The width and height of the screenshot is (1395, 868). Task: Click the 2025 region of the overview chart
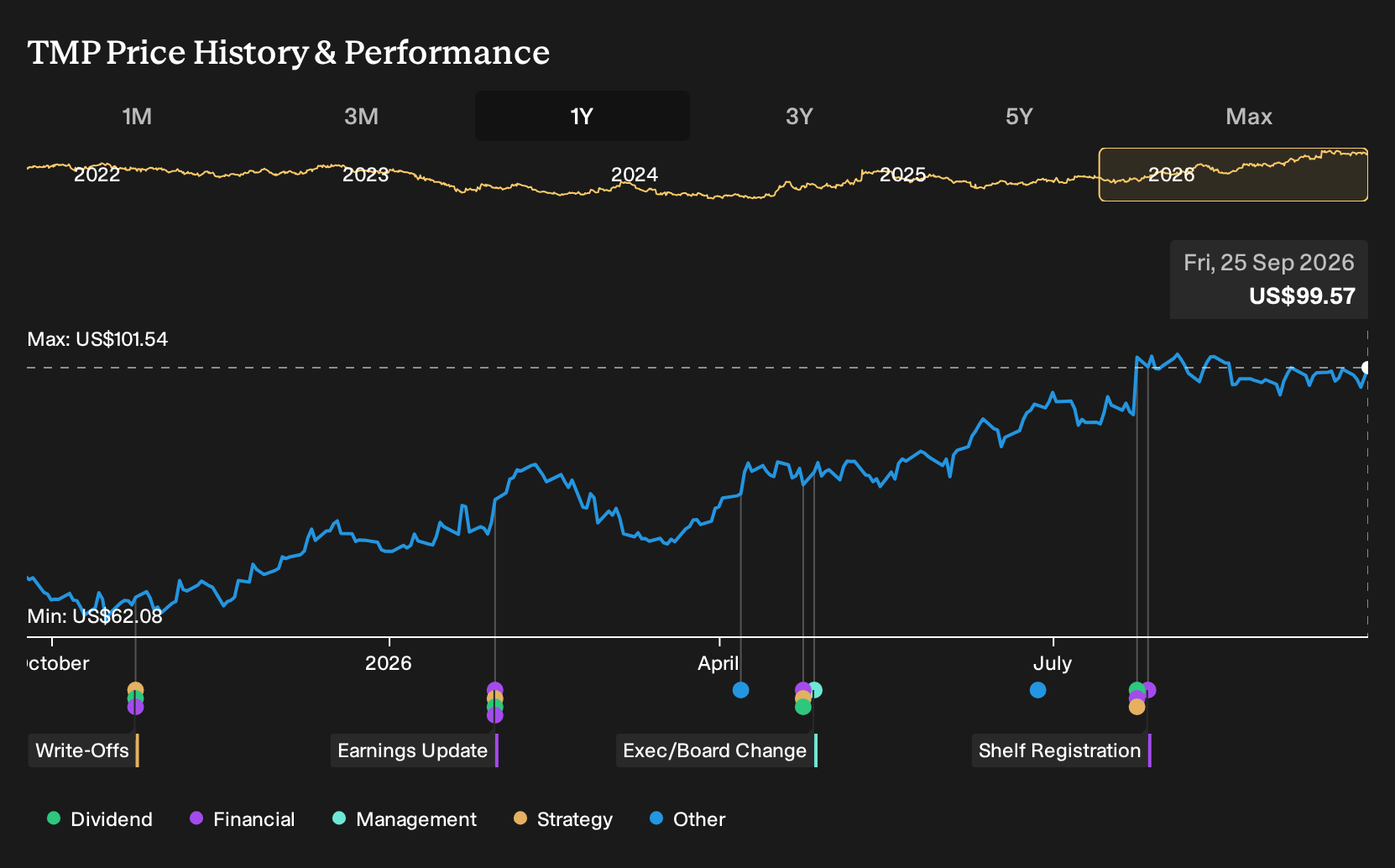pyautogui.click(x=903, y=175)
